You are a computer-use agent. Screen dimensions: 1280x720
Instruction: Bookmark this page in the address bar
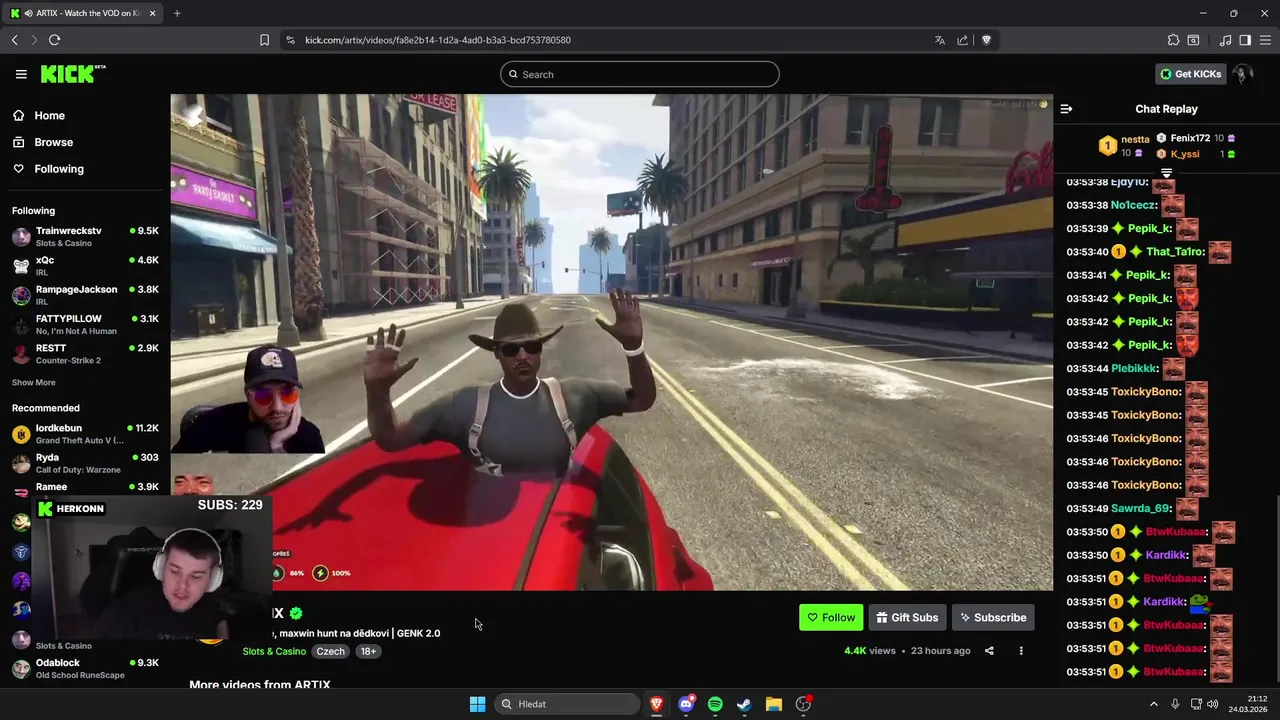click(x=264, y=40)
